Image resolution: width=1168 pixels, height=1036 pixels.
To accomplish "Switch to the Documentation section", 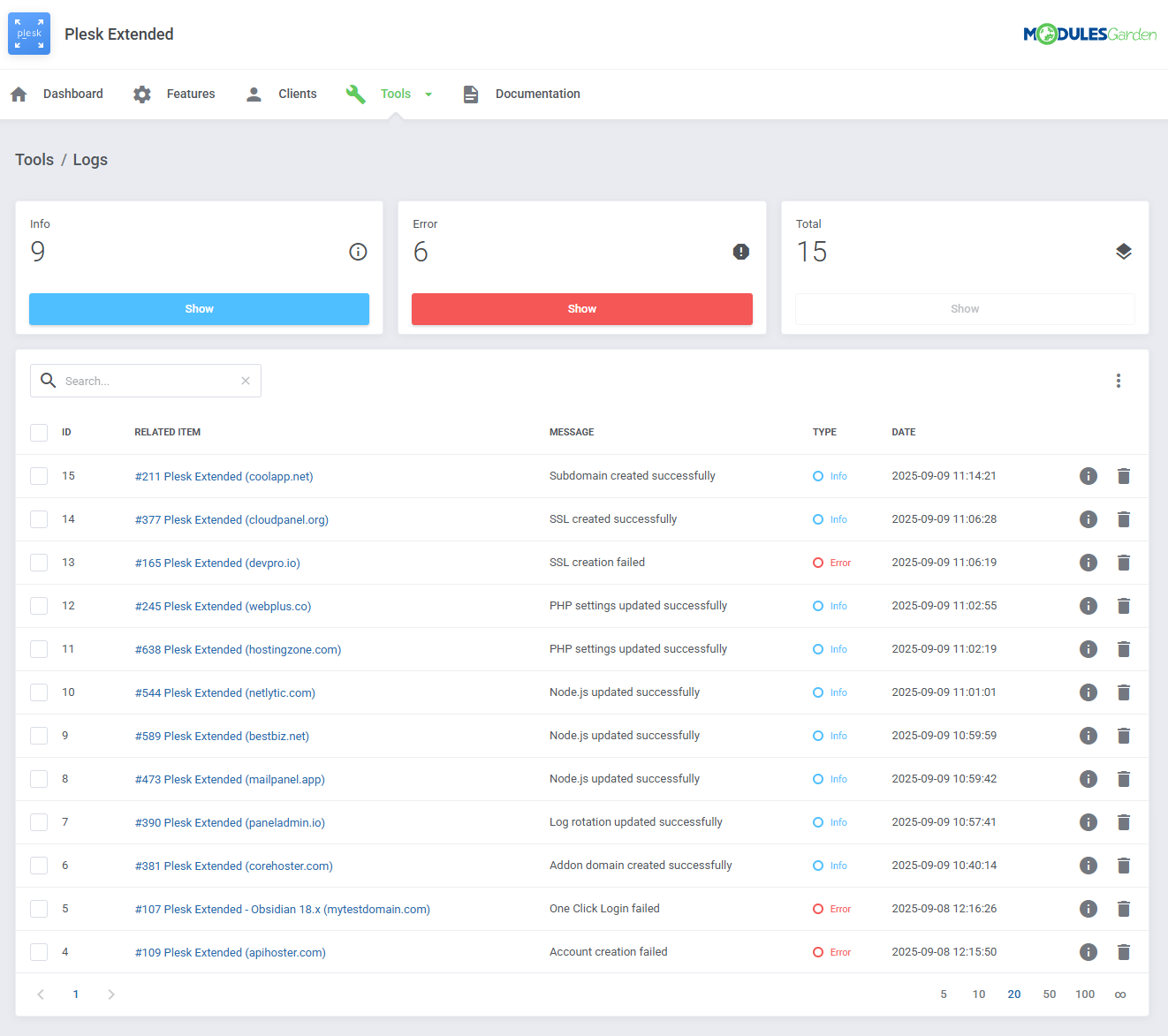I will pyautogui.click(x=537, y=94).
